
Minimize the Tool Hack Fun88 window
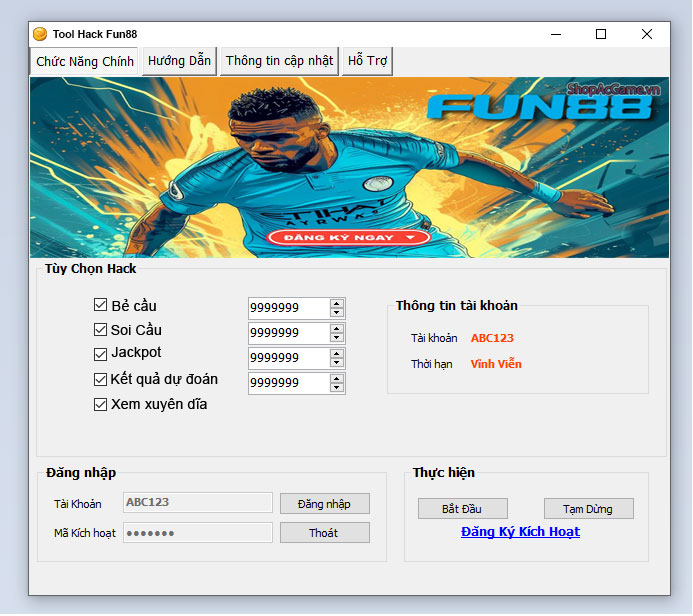coord(556,34)
